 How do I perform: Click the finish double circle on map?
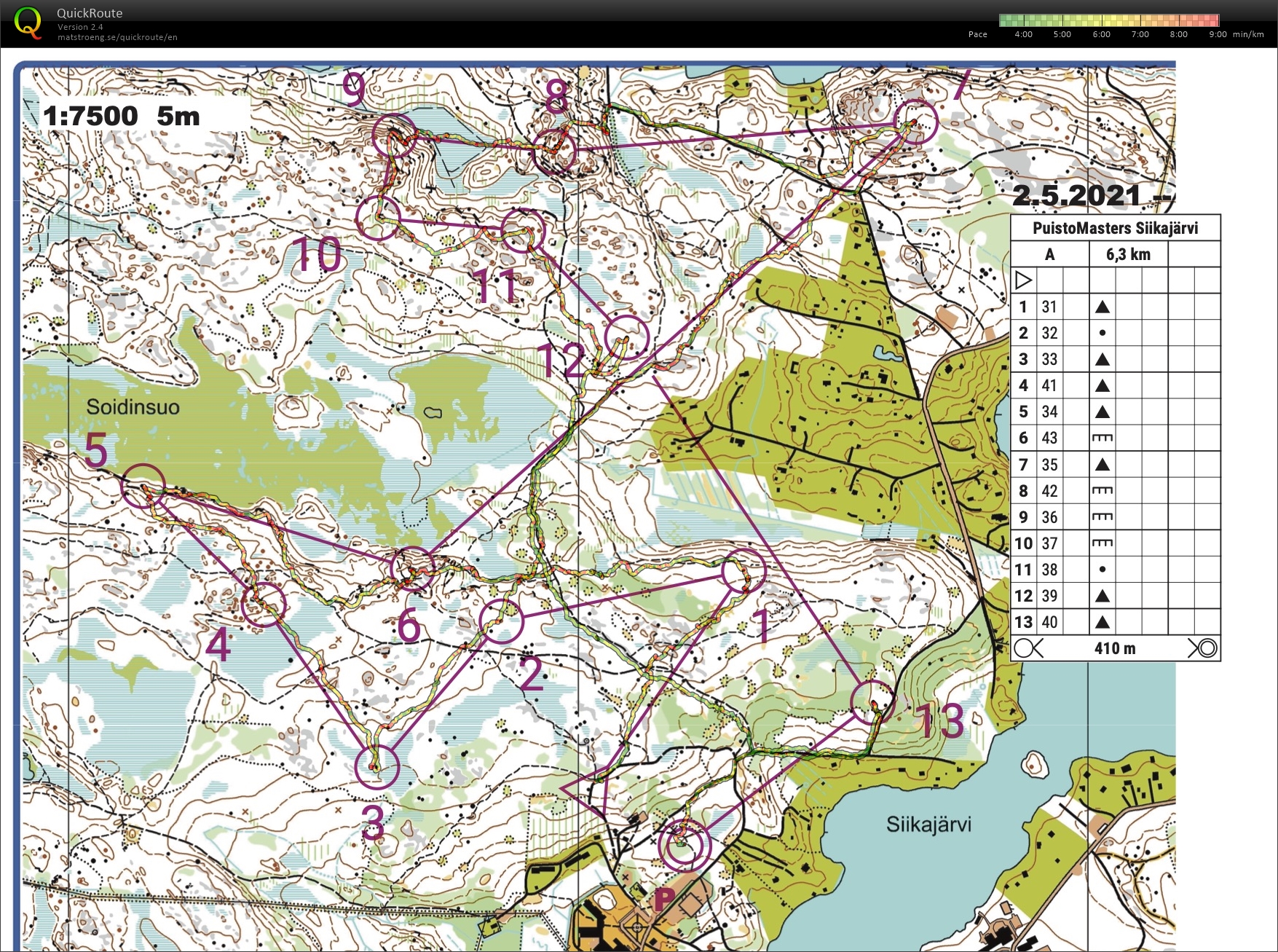[684, 846]
